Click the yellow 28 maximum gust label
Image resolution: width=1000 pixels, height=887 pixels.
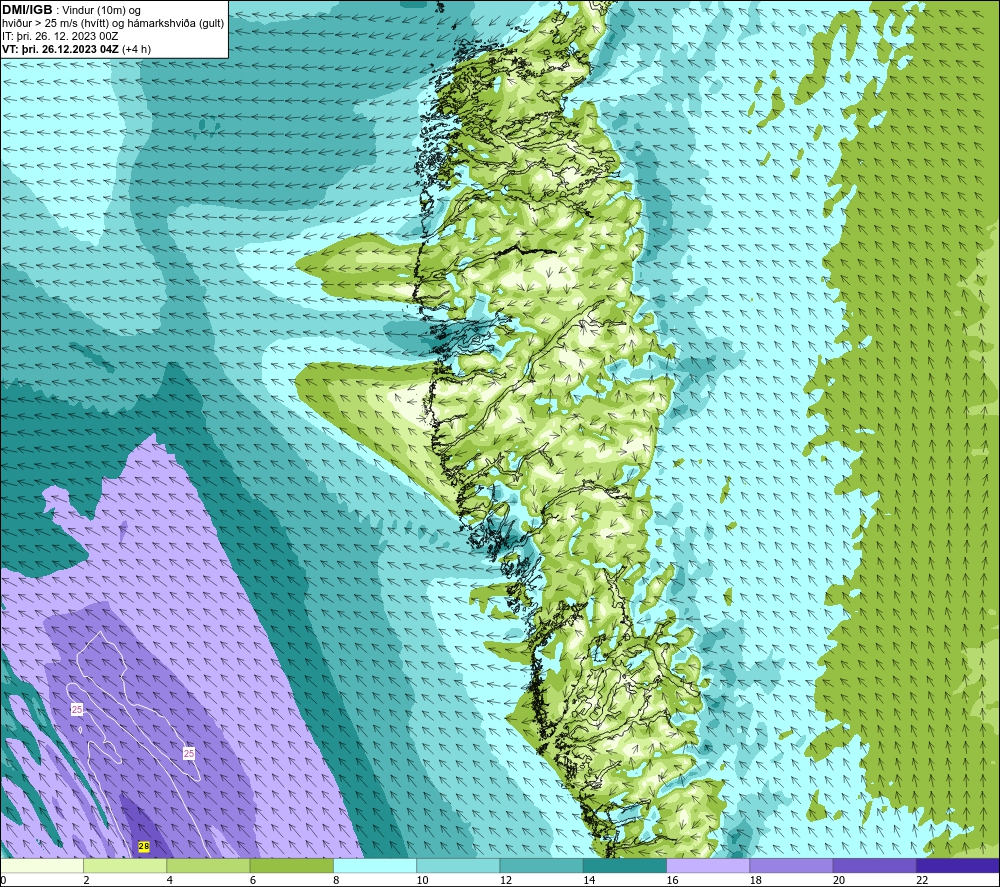tap(144, 846)
